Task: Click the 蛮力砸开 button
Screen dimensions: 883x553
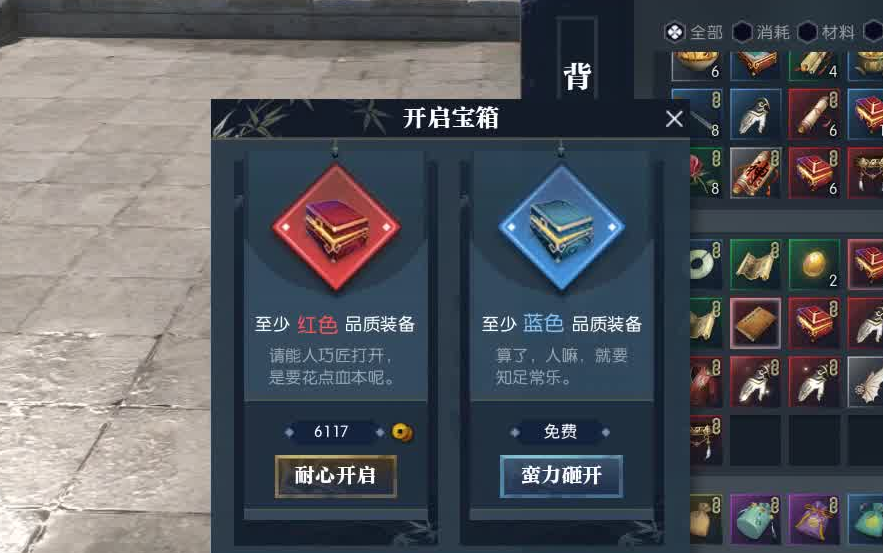Action: point(561,476)
